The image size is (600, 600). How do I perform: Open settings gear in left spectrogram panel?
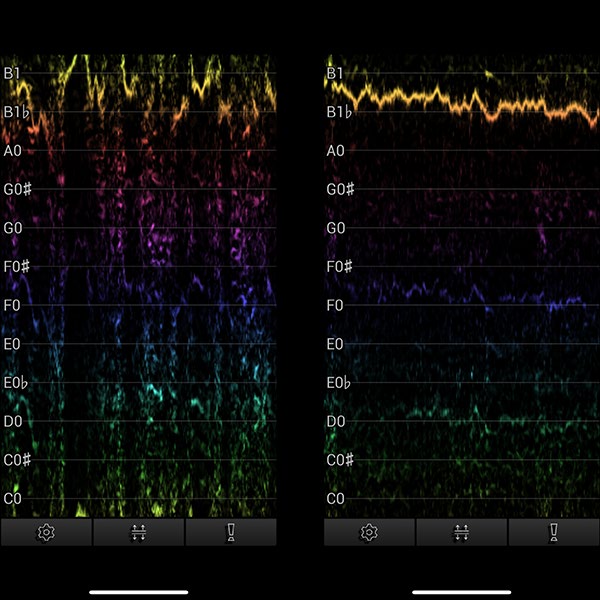(x=46, y=532)
